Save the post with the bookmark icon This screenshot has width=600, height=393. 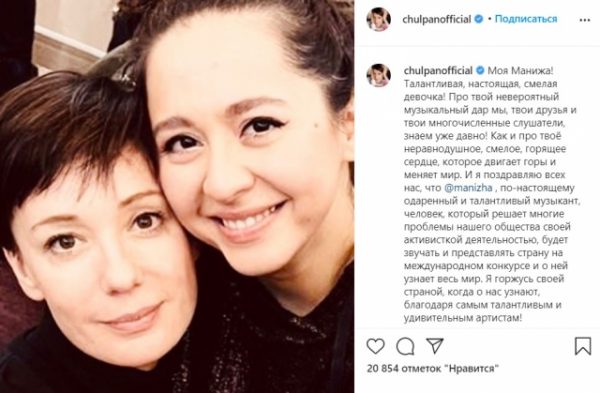coord(583,346)
